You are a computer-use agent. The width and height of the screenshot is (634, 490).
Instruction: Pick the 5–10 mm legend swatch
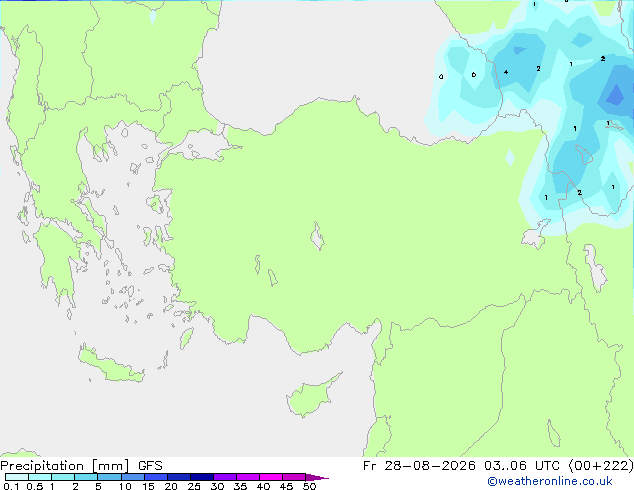tap(109, 477)
